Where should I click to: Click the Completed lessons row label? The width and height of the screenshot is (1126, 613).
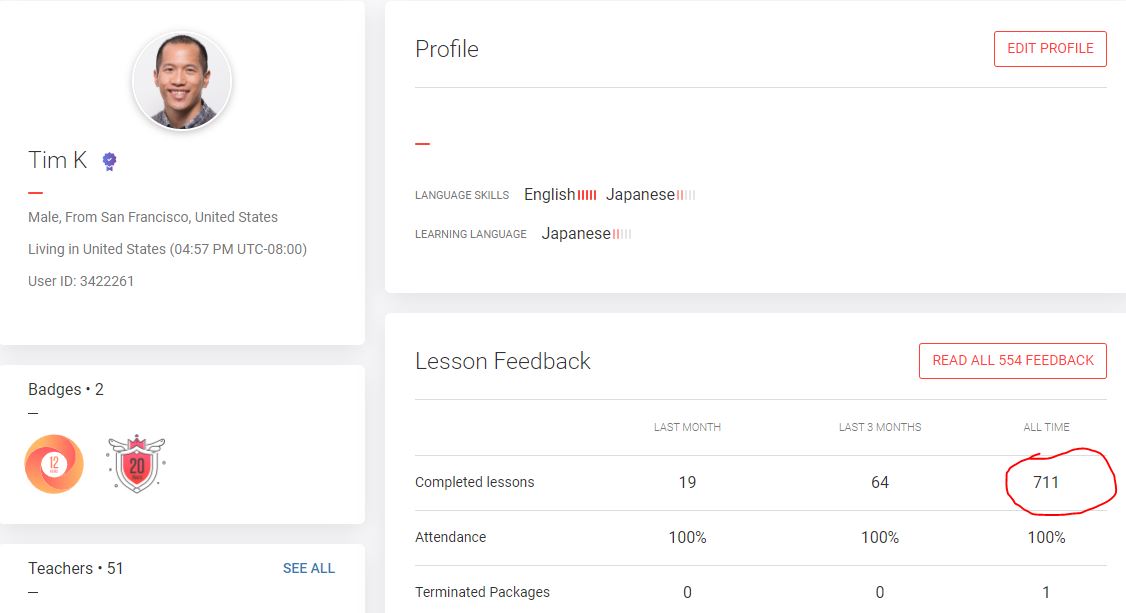coord(474,481)
